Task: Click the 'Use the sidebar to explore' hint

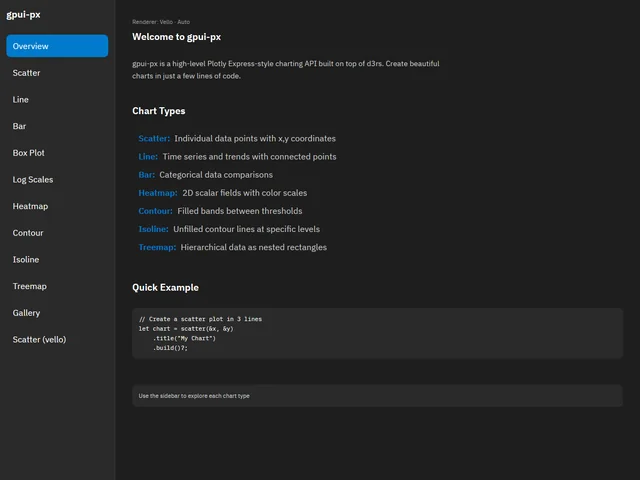Action: [x=194, y=396]
